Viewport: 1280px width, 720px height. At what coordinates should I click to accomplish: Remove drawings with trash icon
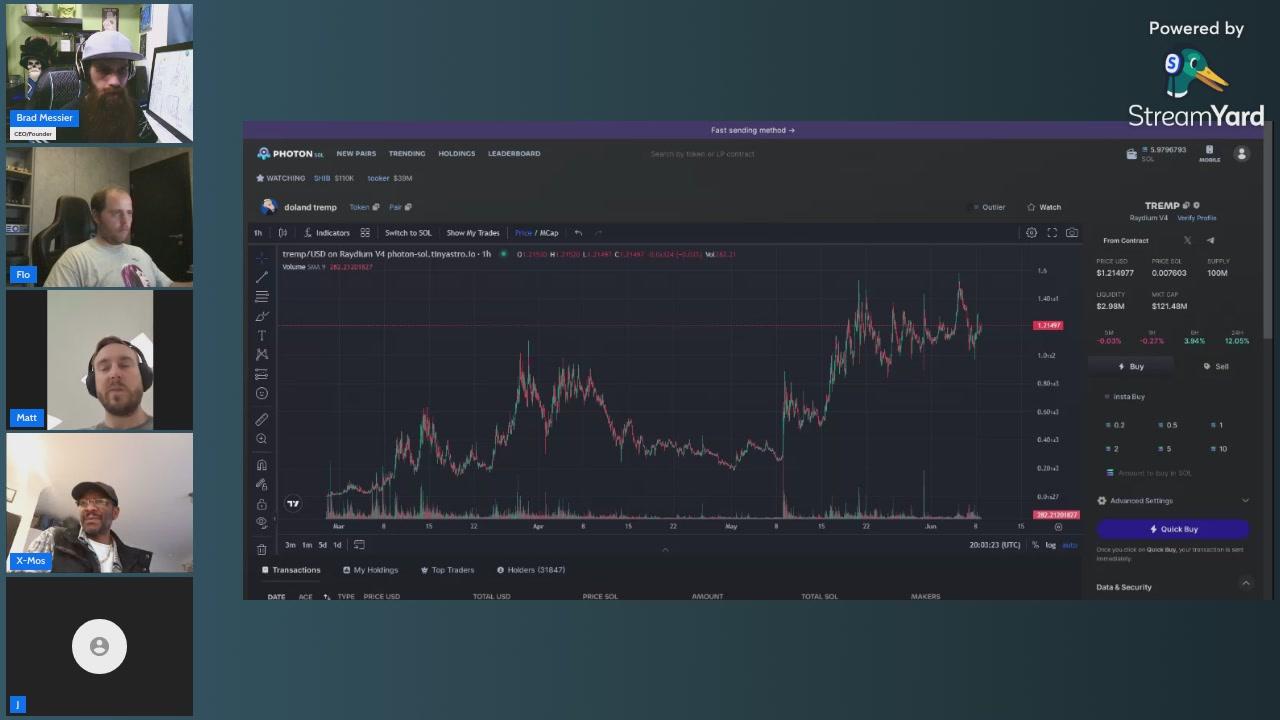[x=262, y=549]
